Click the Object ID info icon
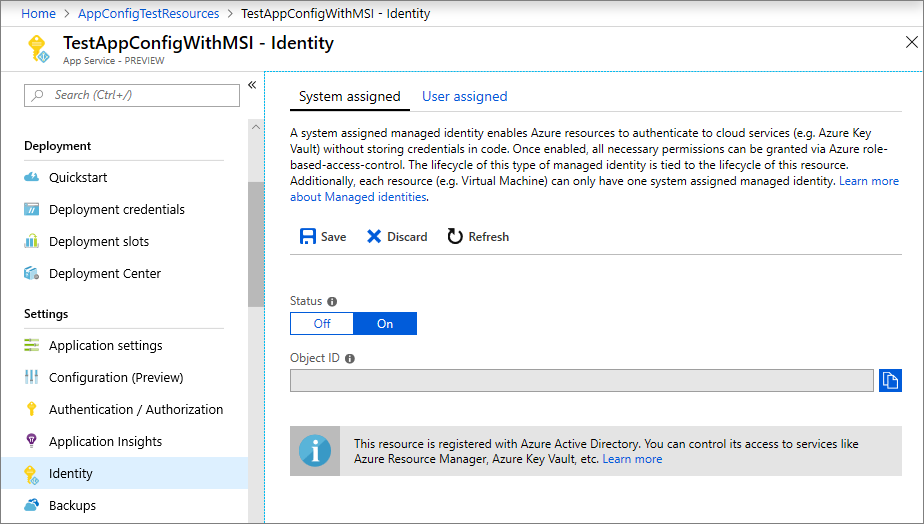Image resolution: width=924 pixels, height=524 pixels. [x=350, y=358]
